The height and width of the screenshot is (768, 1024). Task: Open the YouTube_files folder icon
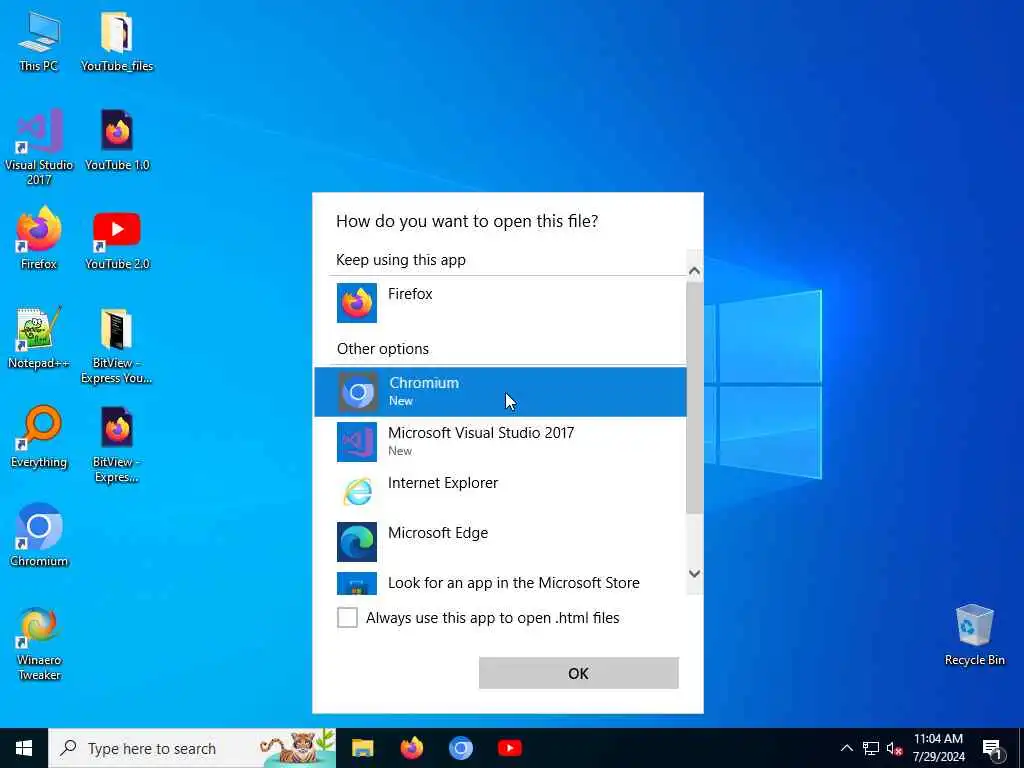click(117, 41)
